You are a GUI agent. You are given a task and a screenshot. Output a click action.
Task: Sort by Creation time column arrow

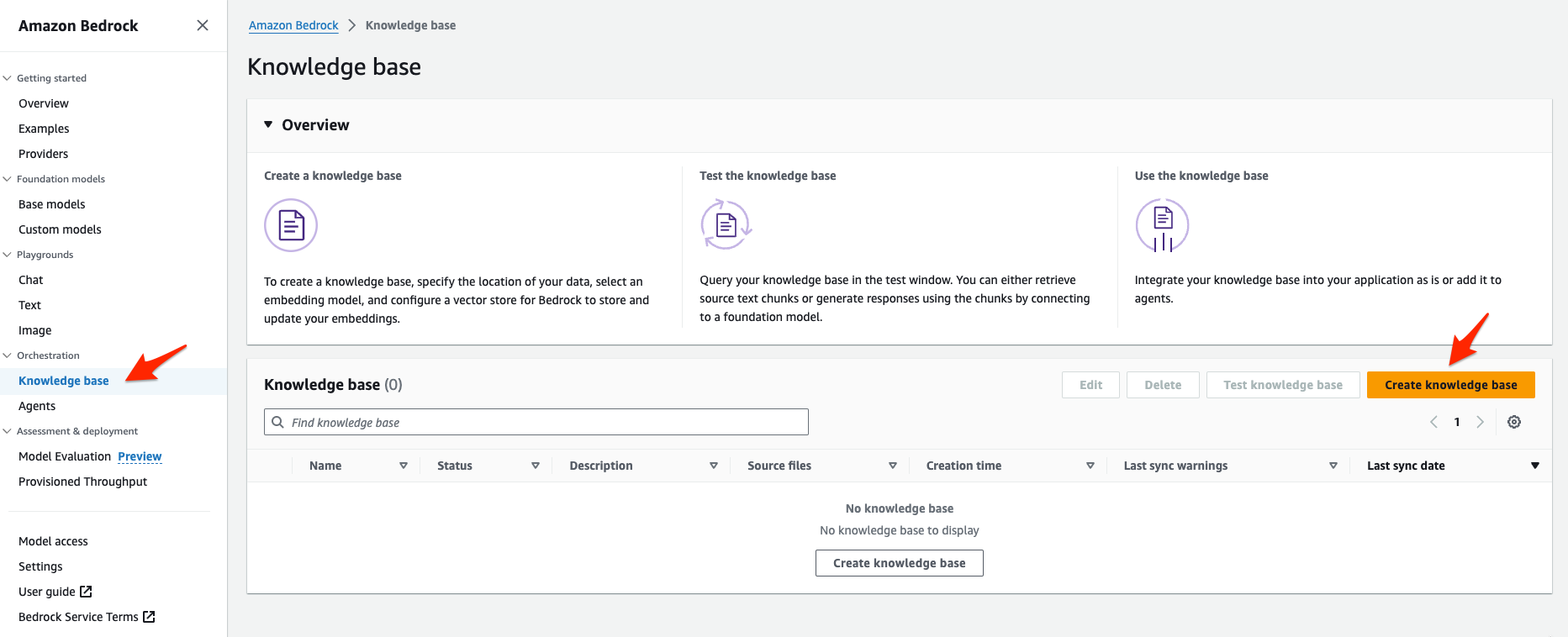(x=1090, y=466)
